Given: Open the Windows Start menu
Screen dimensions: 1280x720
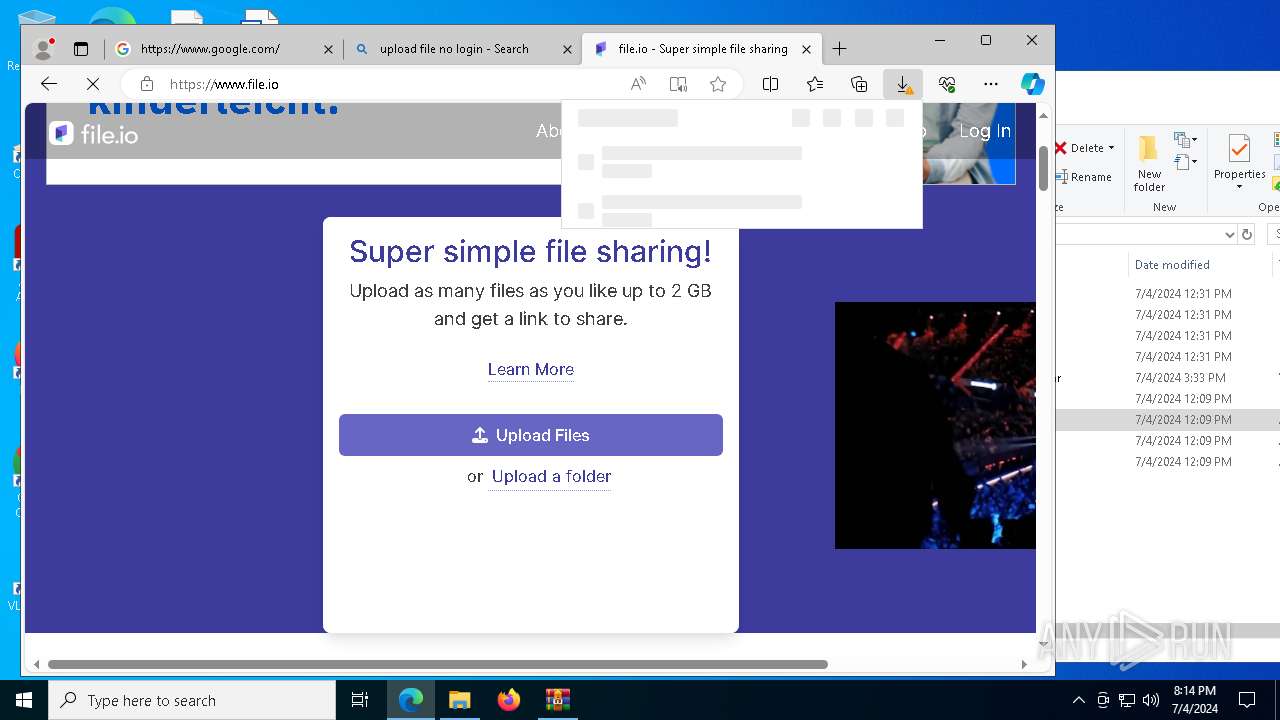Looking at the screenshot, I should coord(24,700).
